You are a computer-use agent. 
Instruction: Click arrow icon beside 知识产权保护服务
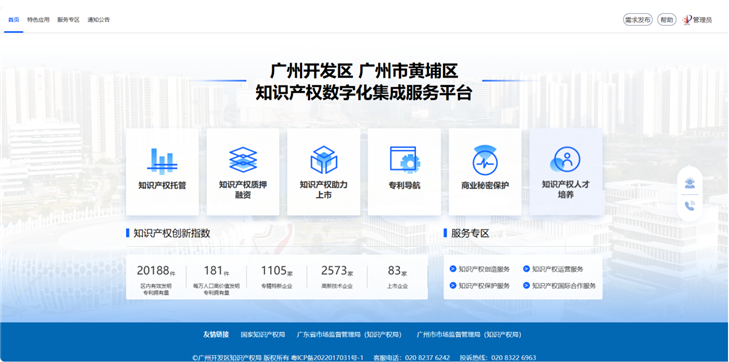(x=453, y=285)
